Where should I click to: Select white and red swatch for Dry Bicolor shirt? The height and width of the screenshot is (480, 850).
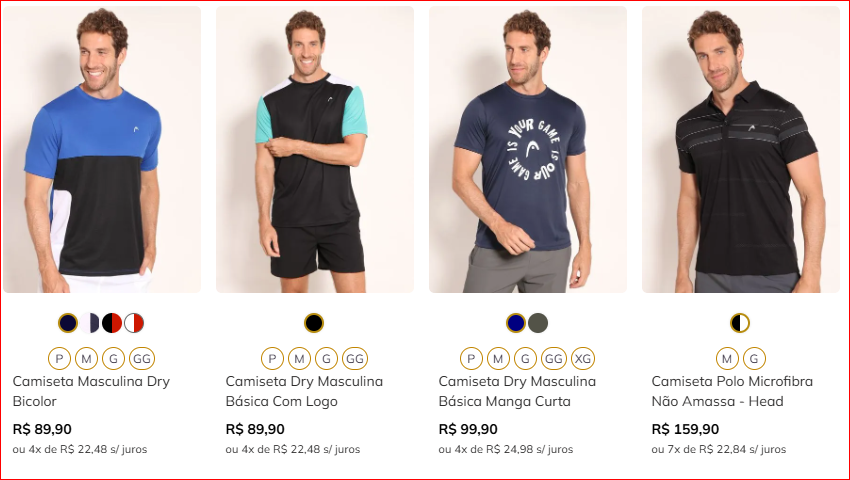[134, 323]
